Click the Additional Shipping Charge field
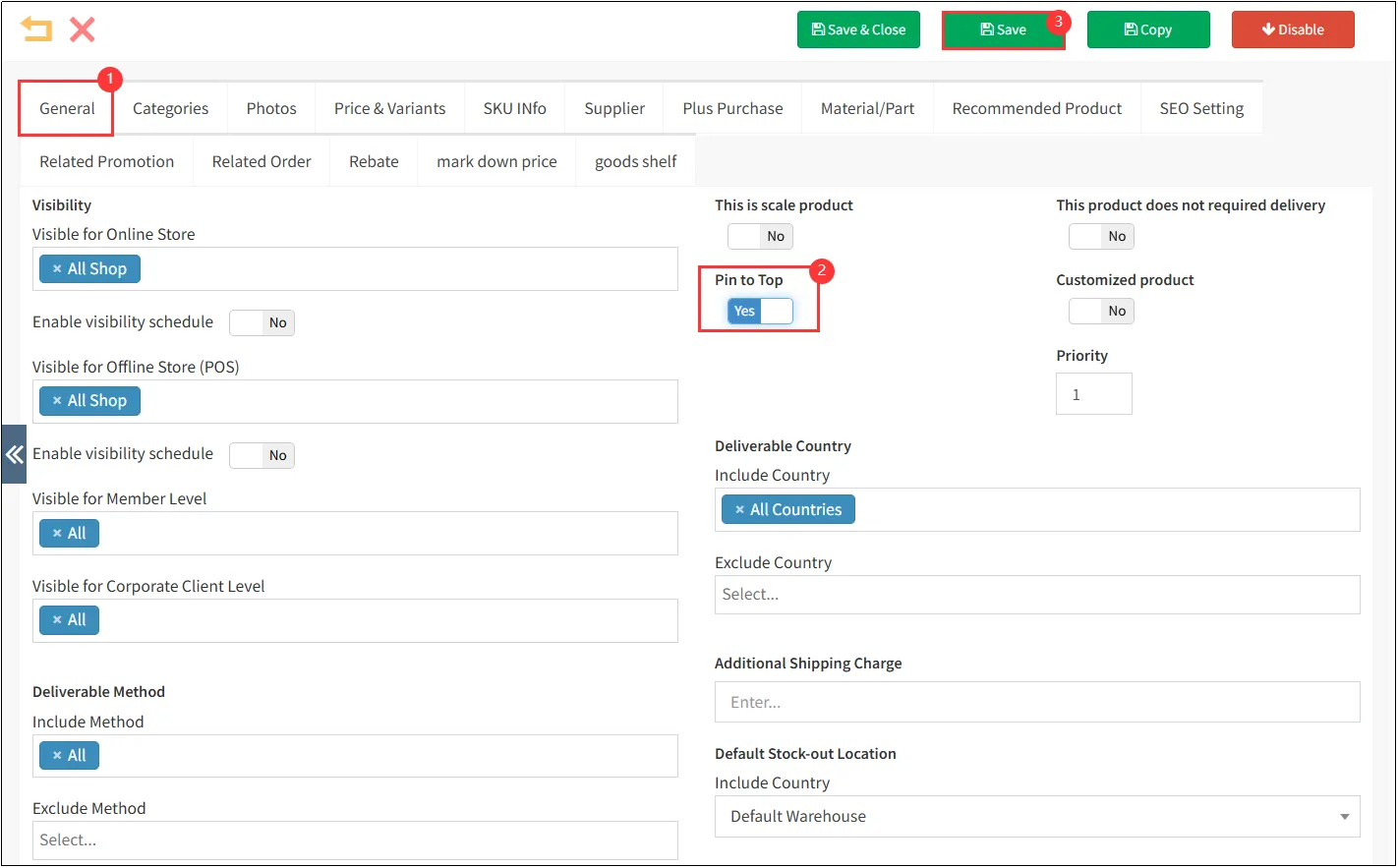Screen dimensions: 1398x868 pyautogui.click(x=1036, y=703)
